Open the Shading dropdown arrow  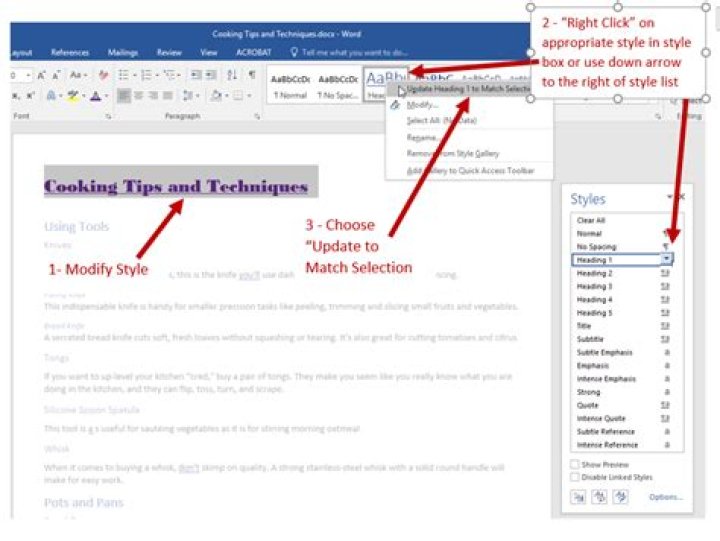point(227,96)
